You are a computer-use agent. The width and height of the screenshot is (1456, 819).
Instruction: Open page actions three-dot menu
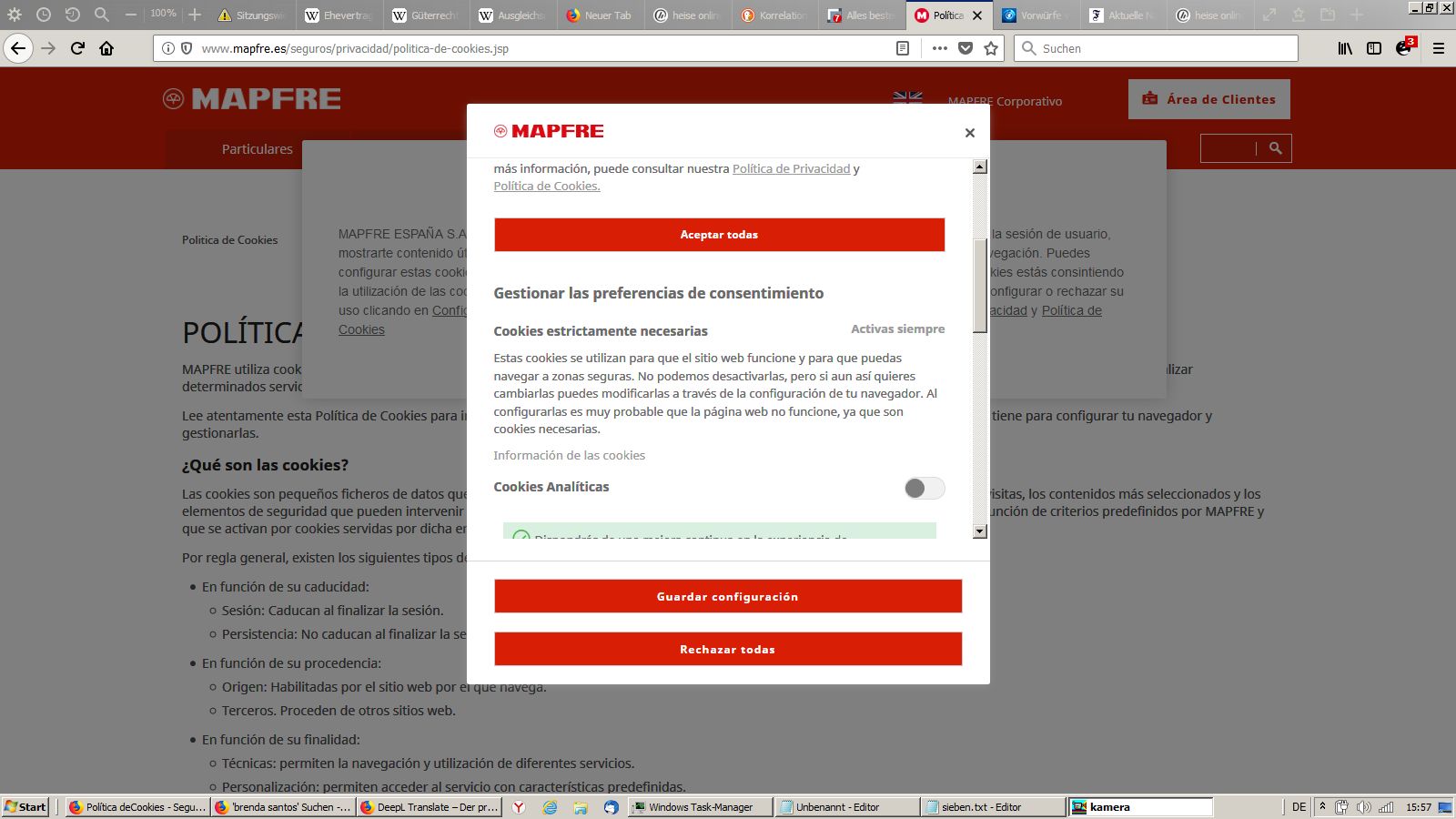coord(939,48)
